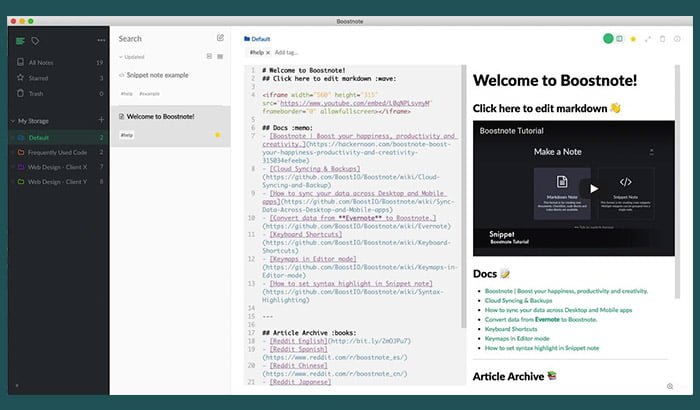Open the Web Design - Client Y folder
This screenshot has height=410, width=700.
[x=58, y=182]
